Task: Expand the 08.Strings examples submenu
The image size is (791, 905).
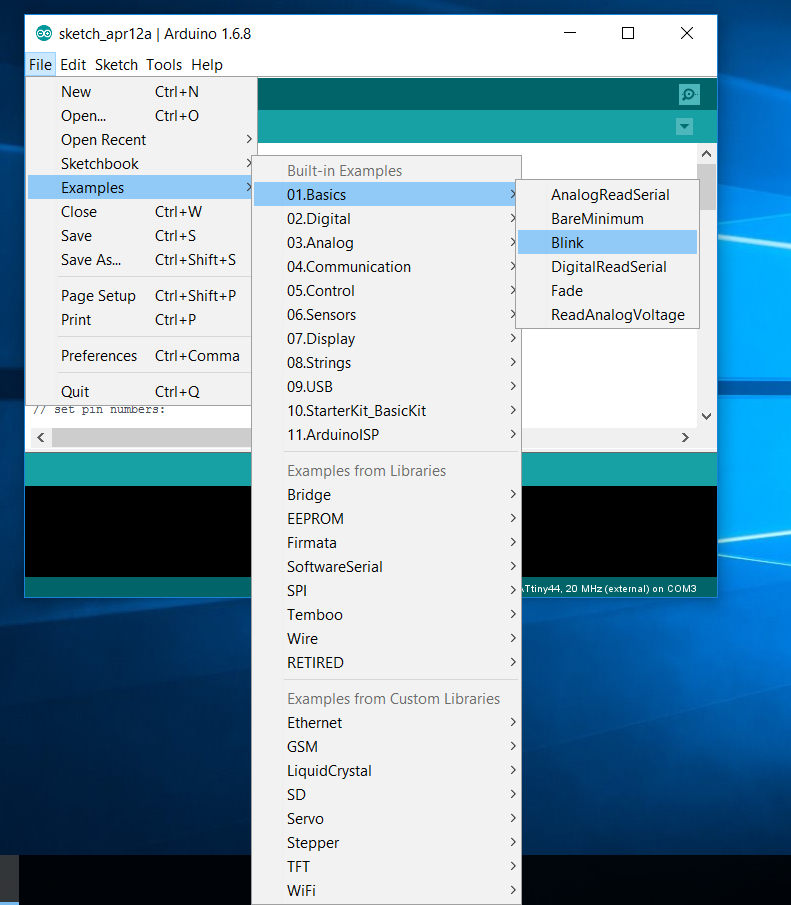Action: coord(386,363)
